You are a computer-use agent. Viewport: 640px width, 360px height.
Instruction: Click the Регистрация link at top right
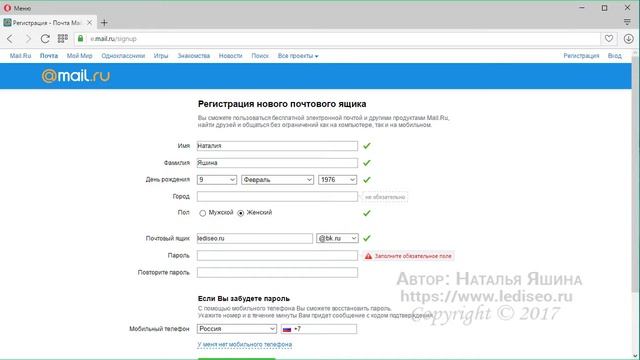(581, 56)
